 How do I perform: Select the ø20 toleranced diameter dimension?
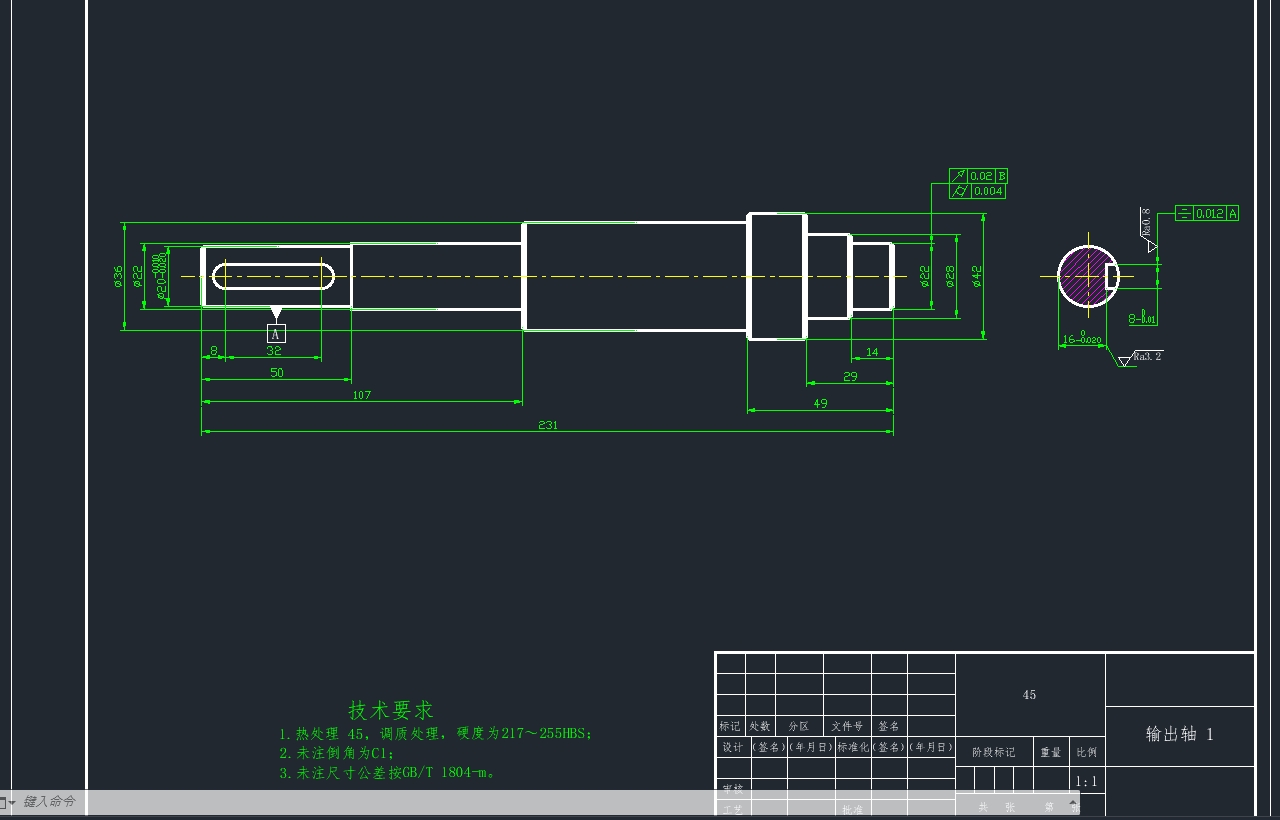pyautogui.click(x=160, y=276)
